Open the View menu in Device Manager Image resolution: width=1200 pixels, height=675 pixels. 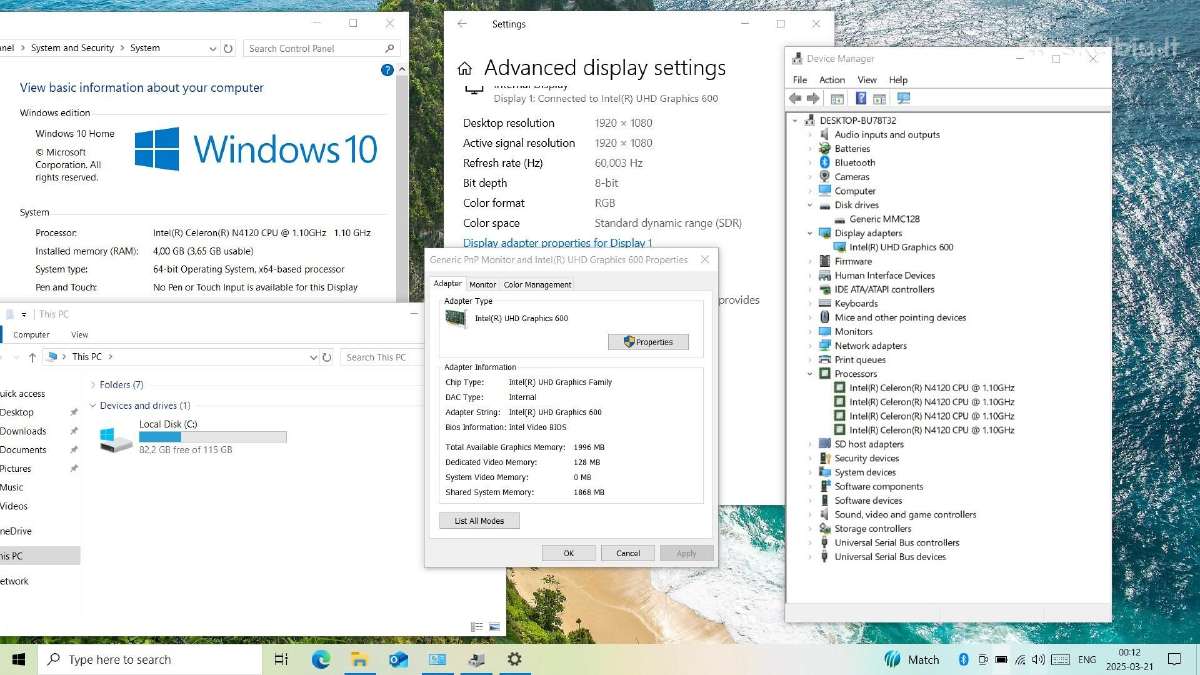coord(867,80)
